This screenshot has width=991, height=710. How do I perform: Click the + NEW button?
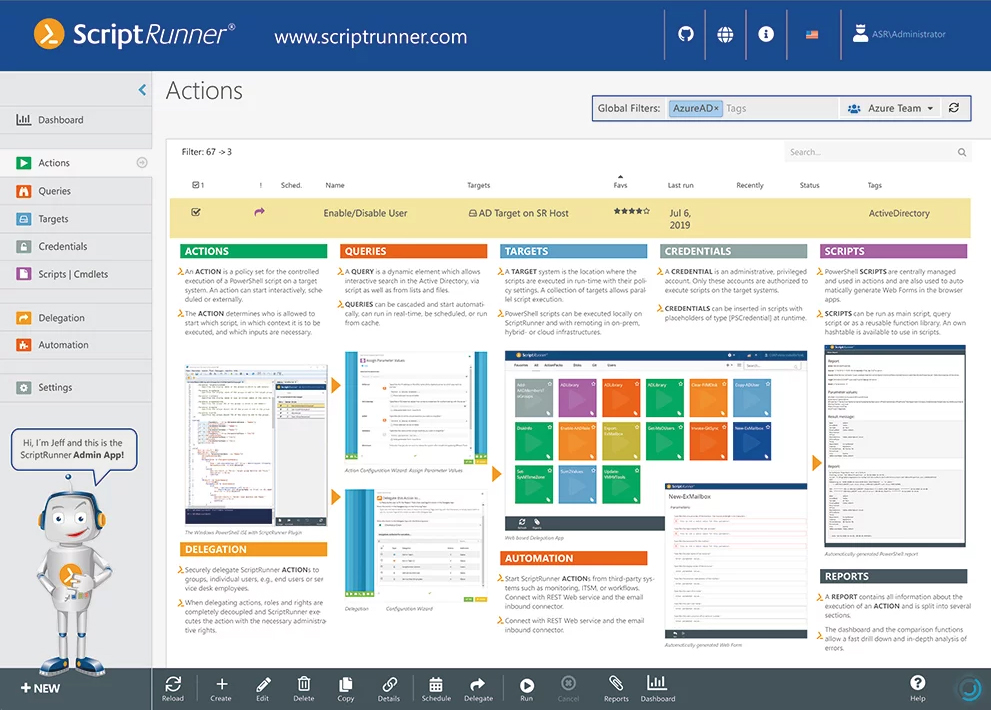tap(40, 688)
